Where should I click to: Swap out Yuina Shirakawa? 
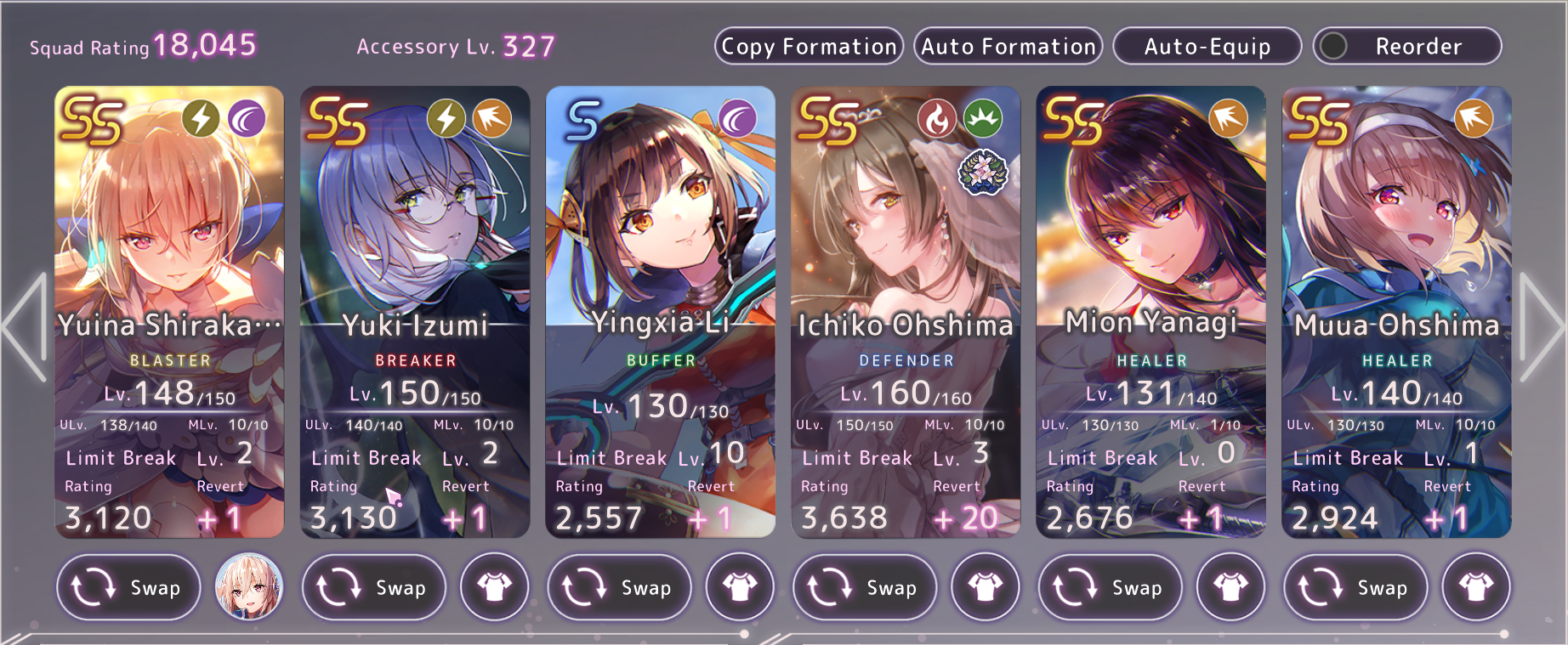click(x=128, y=587)
